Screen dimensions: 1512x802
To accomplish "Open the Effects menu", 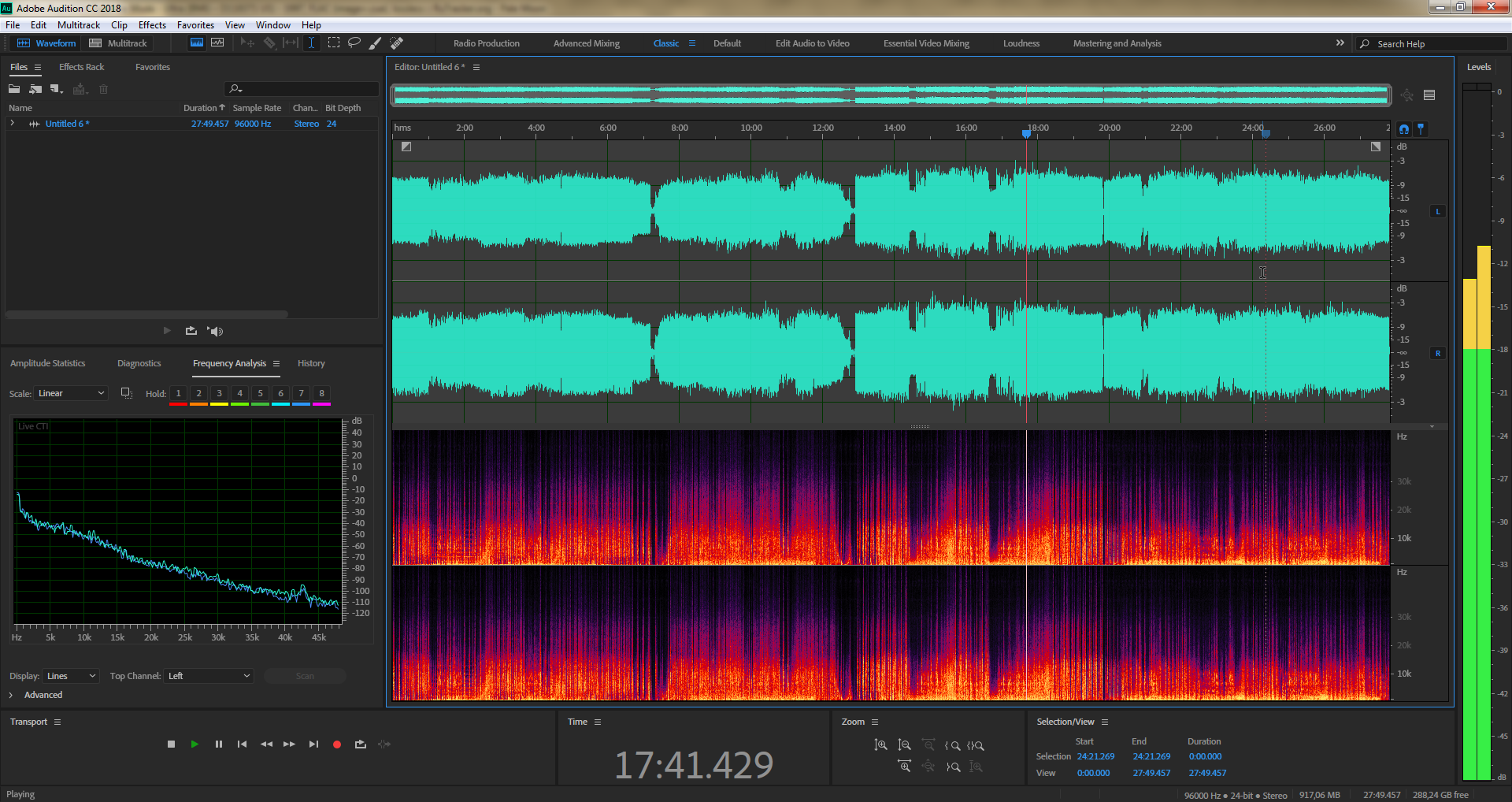I will [152, 25].
